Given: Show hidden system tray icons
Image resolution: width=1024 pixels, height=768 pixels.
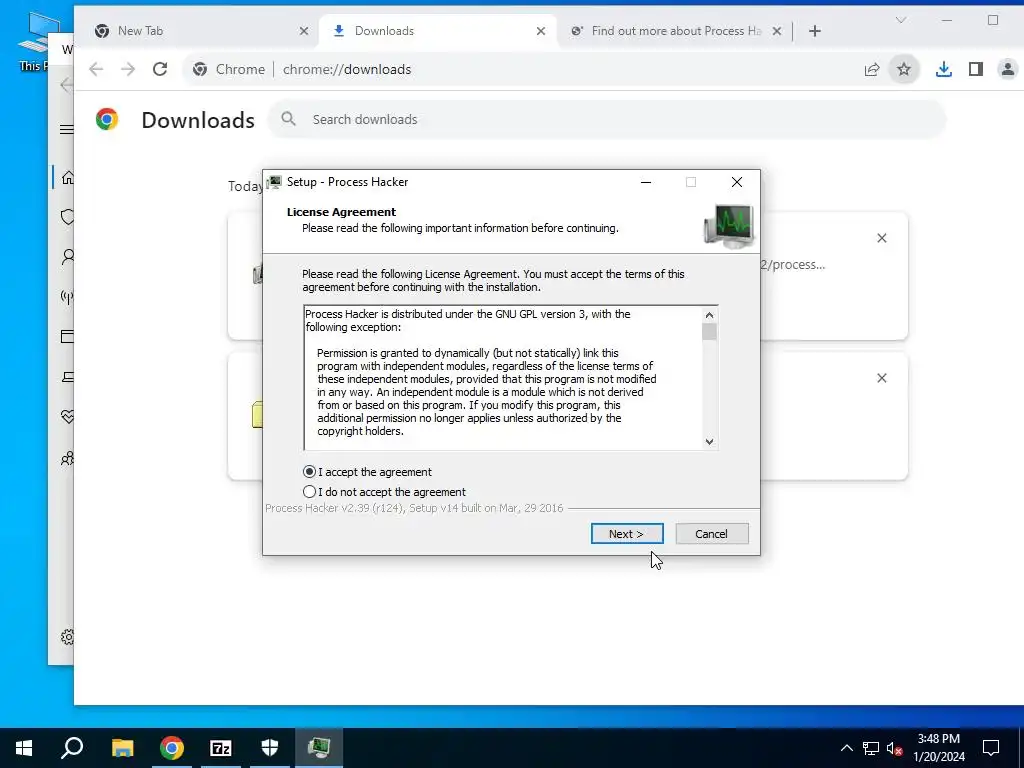Looking at the screenshot, I should [x=846, y=748].
